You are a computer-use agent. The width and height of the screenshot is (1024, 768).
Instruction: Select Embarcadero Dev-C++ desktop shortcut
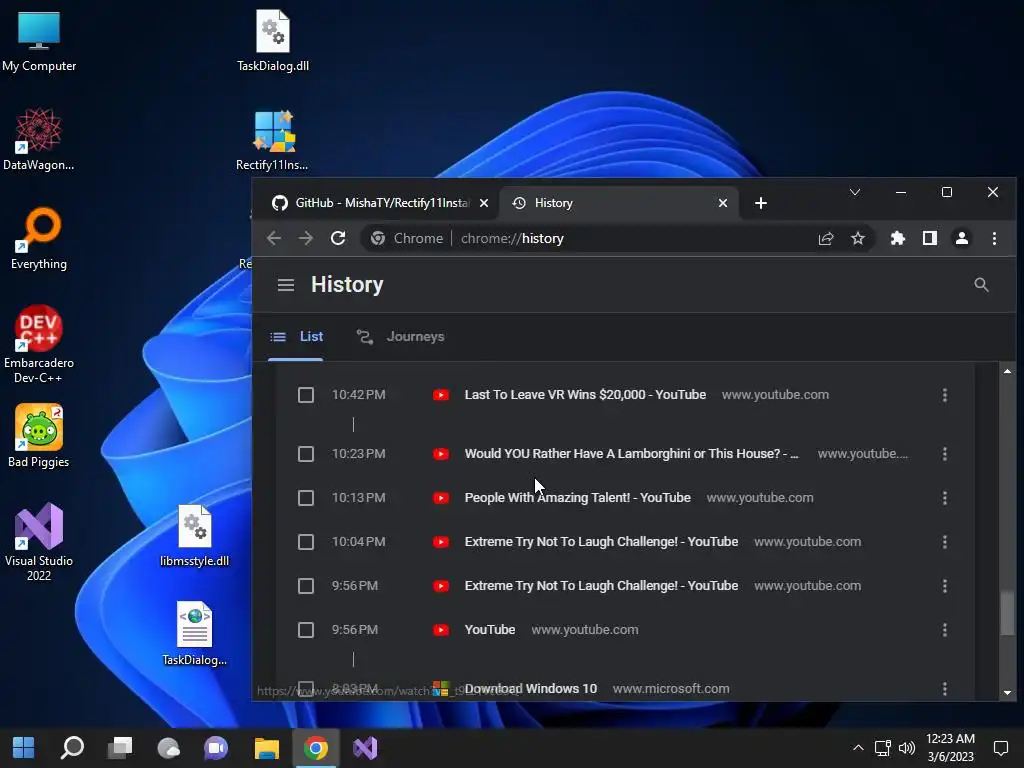tap(39, 345)
